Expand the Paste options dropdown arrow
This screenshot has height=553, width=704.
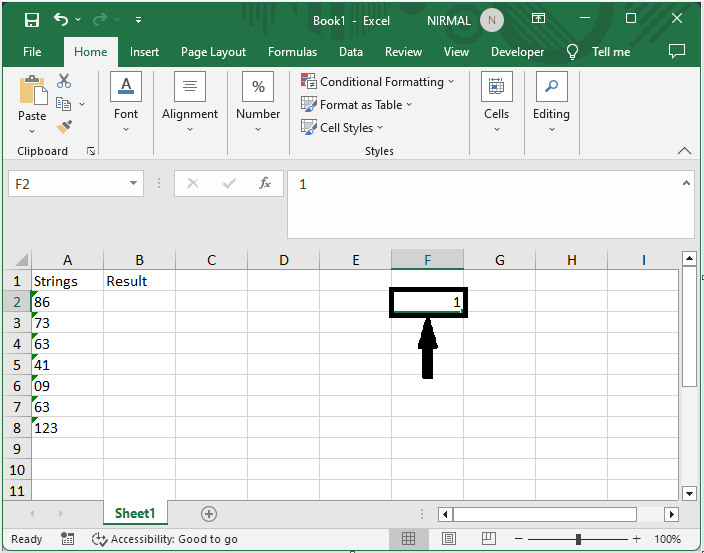coord(32,132)
